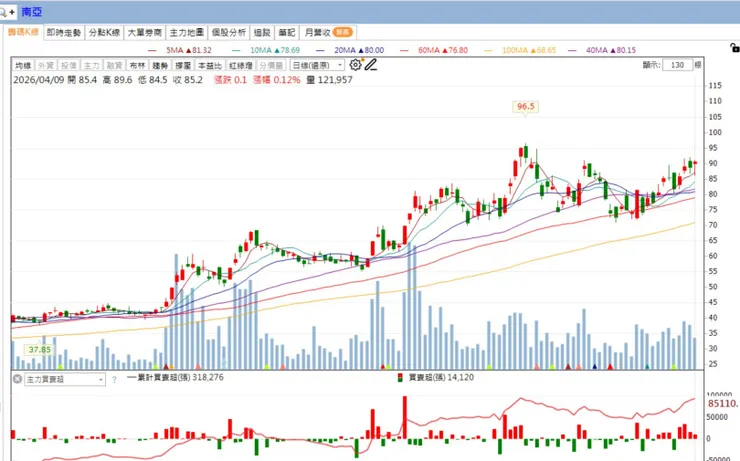Click the 96.5 high price label
The image size is (740, 461).
525,107
